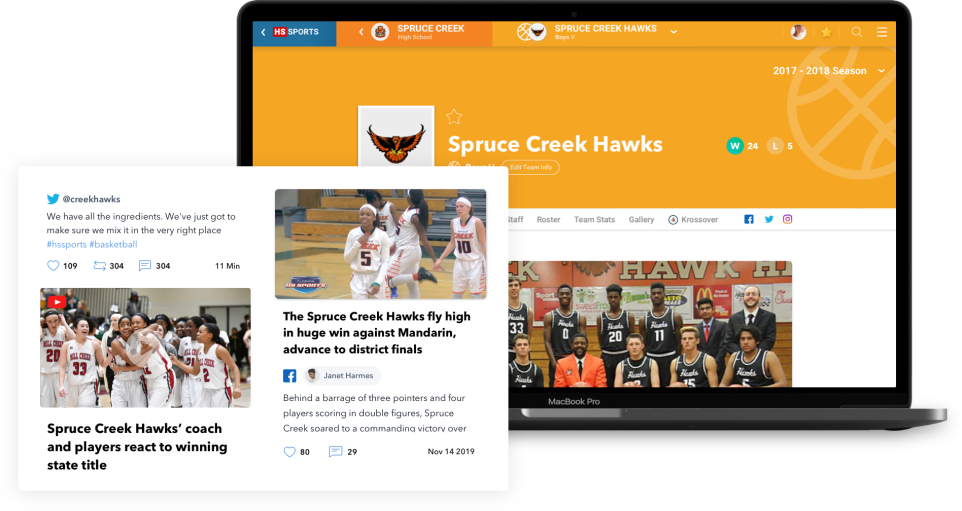Viewport: 962px width, 511px height.
Task: Toggle the gold star favorites in header
Action: [x=827, y=32]
